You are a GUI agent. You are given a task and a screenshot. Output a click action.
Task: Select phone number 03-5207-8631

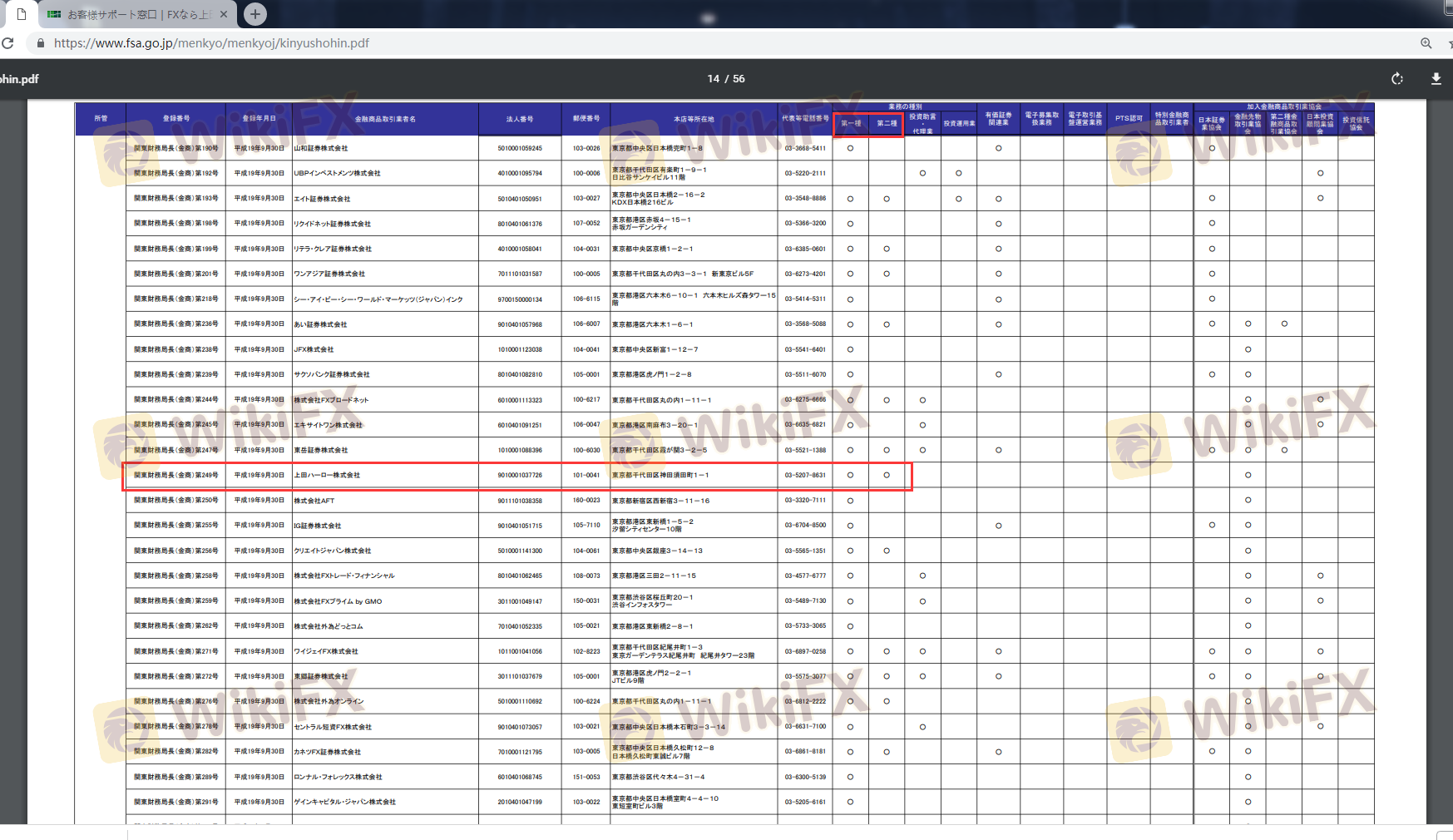805,475
